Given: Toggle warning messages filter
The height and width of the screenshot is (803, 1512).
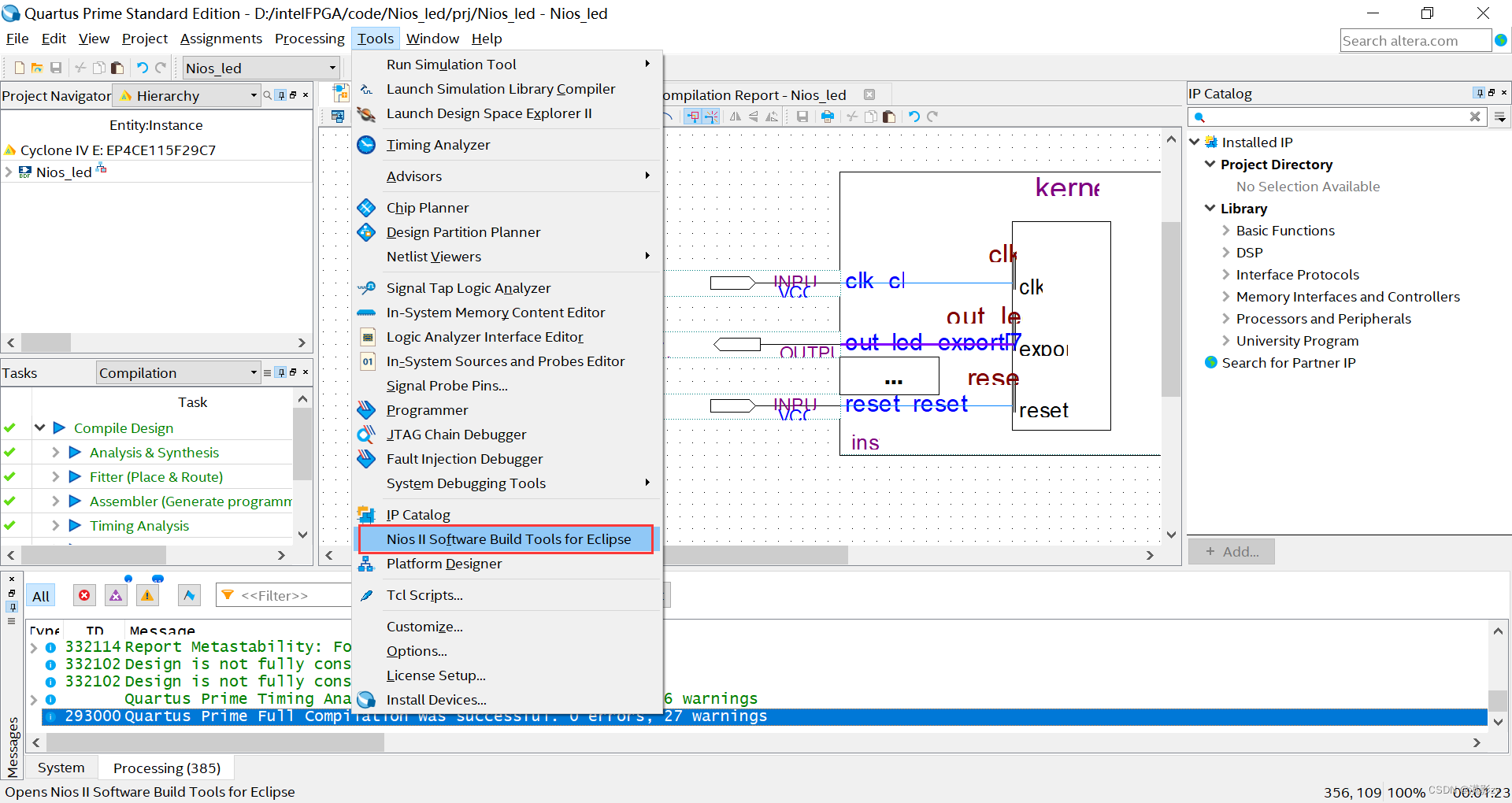Looking at the screenshot, I should point(147,595).
